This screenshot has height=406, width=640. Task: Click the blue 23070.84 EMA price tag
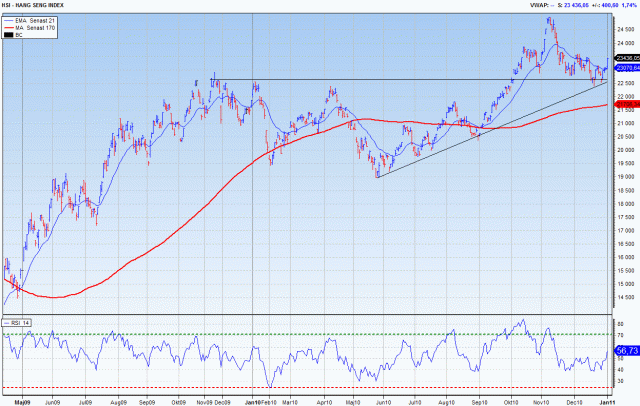click(x=625, y=68)
